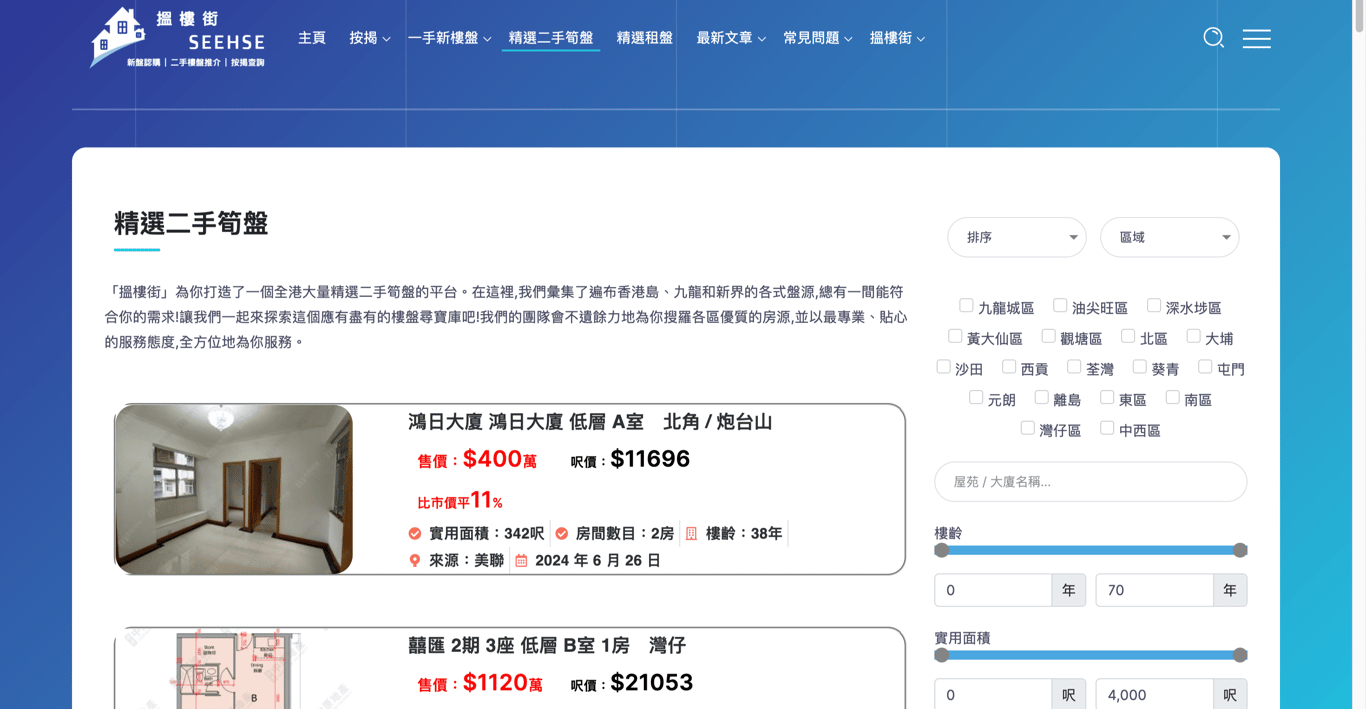This screenshot has width=1366, height=709.
Task: Click the 樓齡 minimum year input
Action: click(x=993, y=590)
